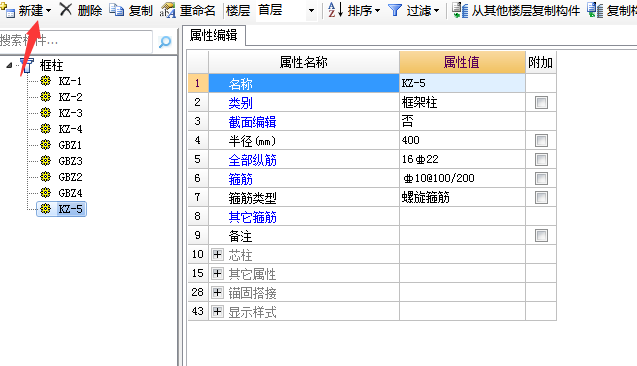Screen dimensions: 637x366
Task: Click the 名称 row label
Action: point(240,84)
